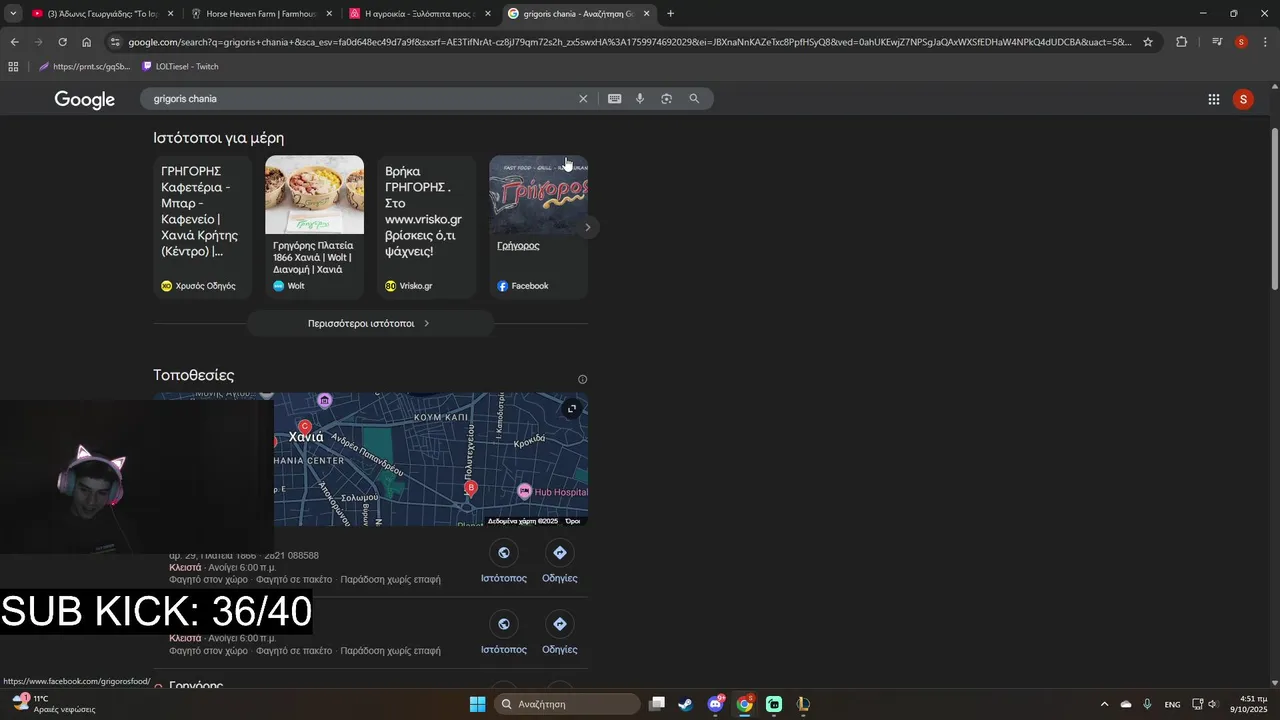Open the Windows Start menu
1280x720 pixels.
coord(477,704)
